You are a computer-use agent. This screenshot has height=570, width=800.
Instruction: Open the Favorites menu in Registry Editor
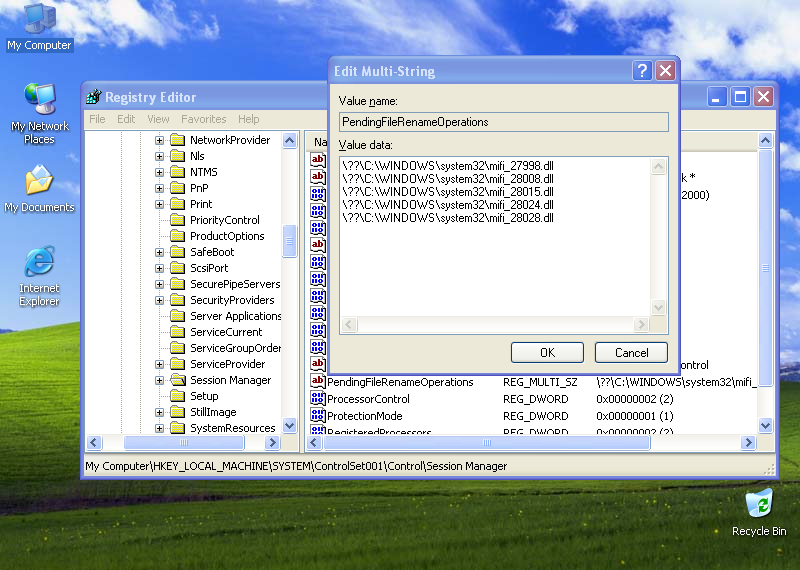click(x=204, y=119)
